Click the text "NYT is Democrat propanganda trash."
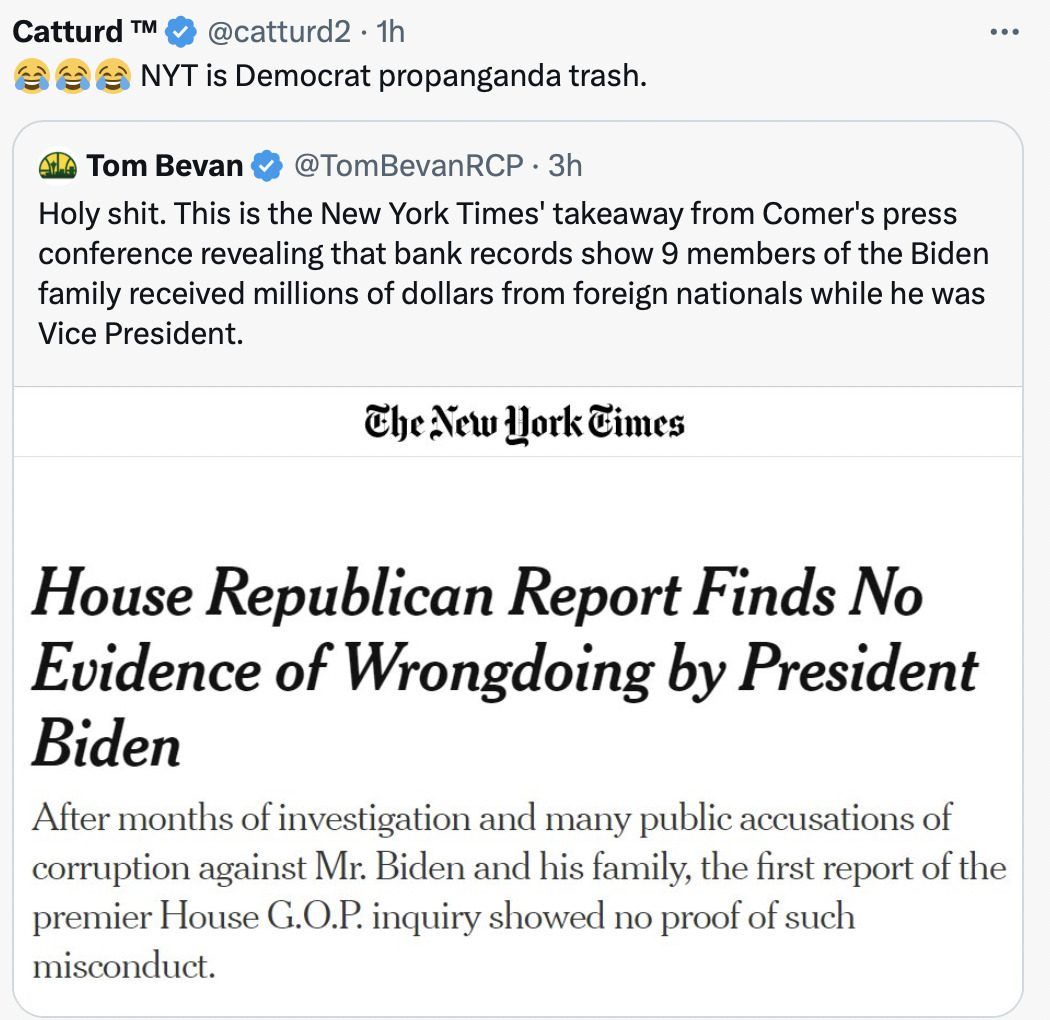The height and width of the screenshot is (1020, 1050). [394, 76]
